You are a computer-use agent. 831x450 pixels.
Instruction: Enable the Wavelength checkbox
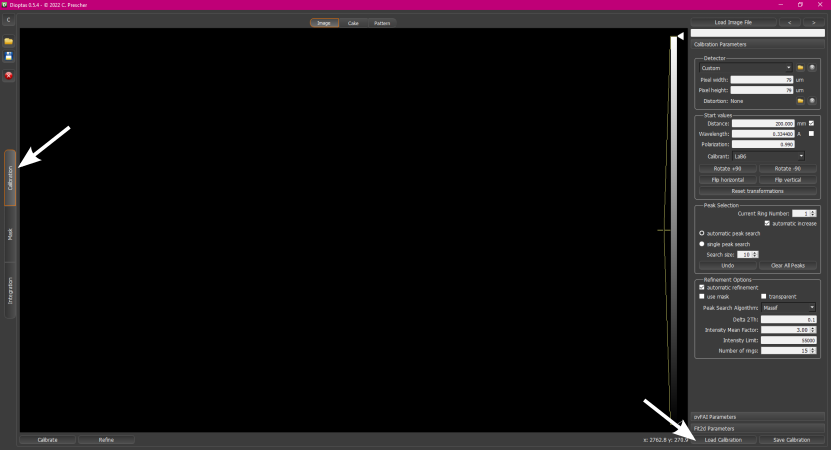(x=811, y=134)
